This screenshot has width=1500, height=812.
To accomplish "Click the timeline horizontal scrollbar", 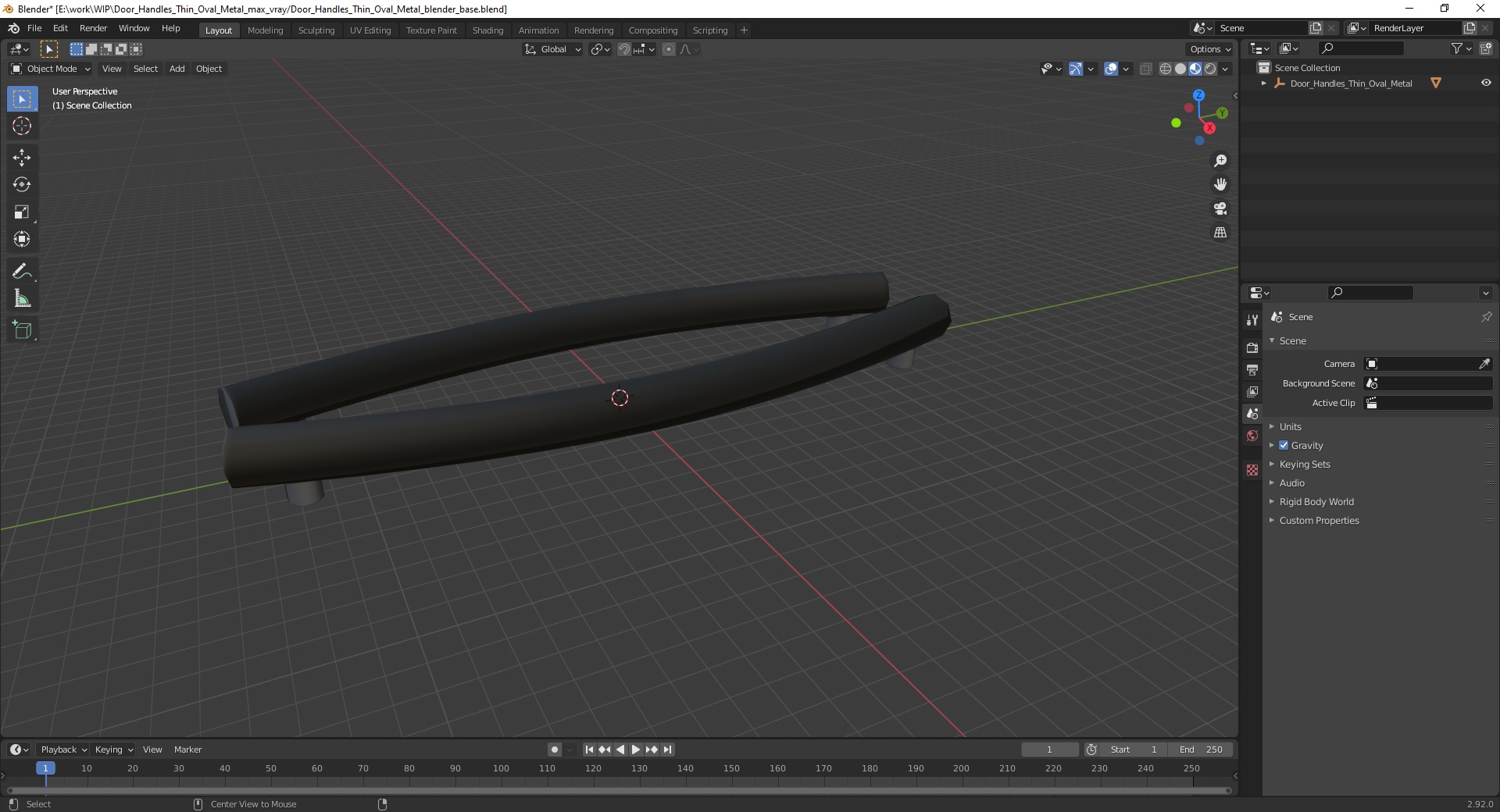I will click(x=619, y=790).
